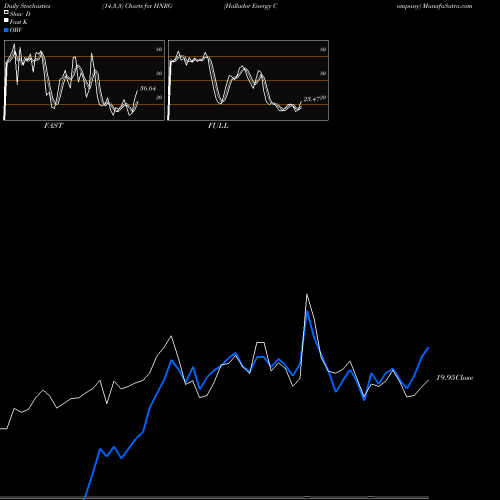Screen dimensions: 500x500
Task: Click the 36.64 value in FAST chart
Action: pyautogui.click(x=148, y=89)
